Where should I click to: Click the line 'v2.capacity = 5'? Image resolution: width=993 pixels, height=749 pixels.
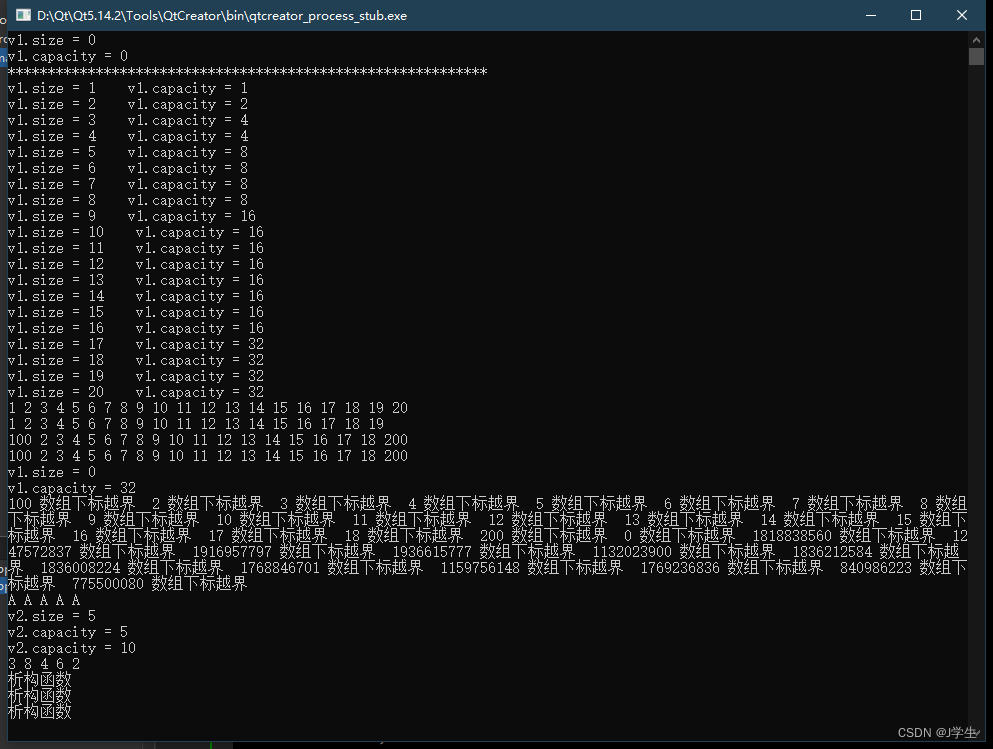pos(68,633)
